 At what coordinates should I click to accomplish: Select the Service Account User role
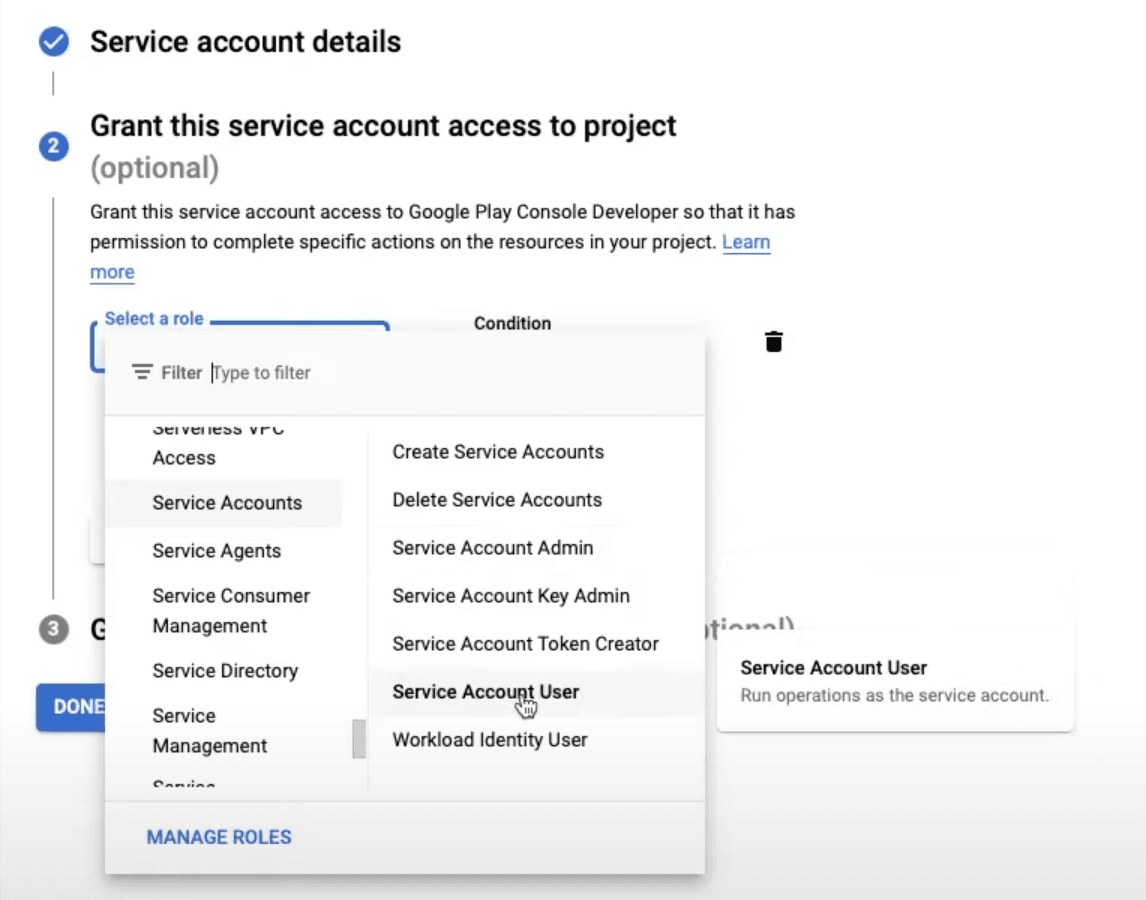click(484, 691)
